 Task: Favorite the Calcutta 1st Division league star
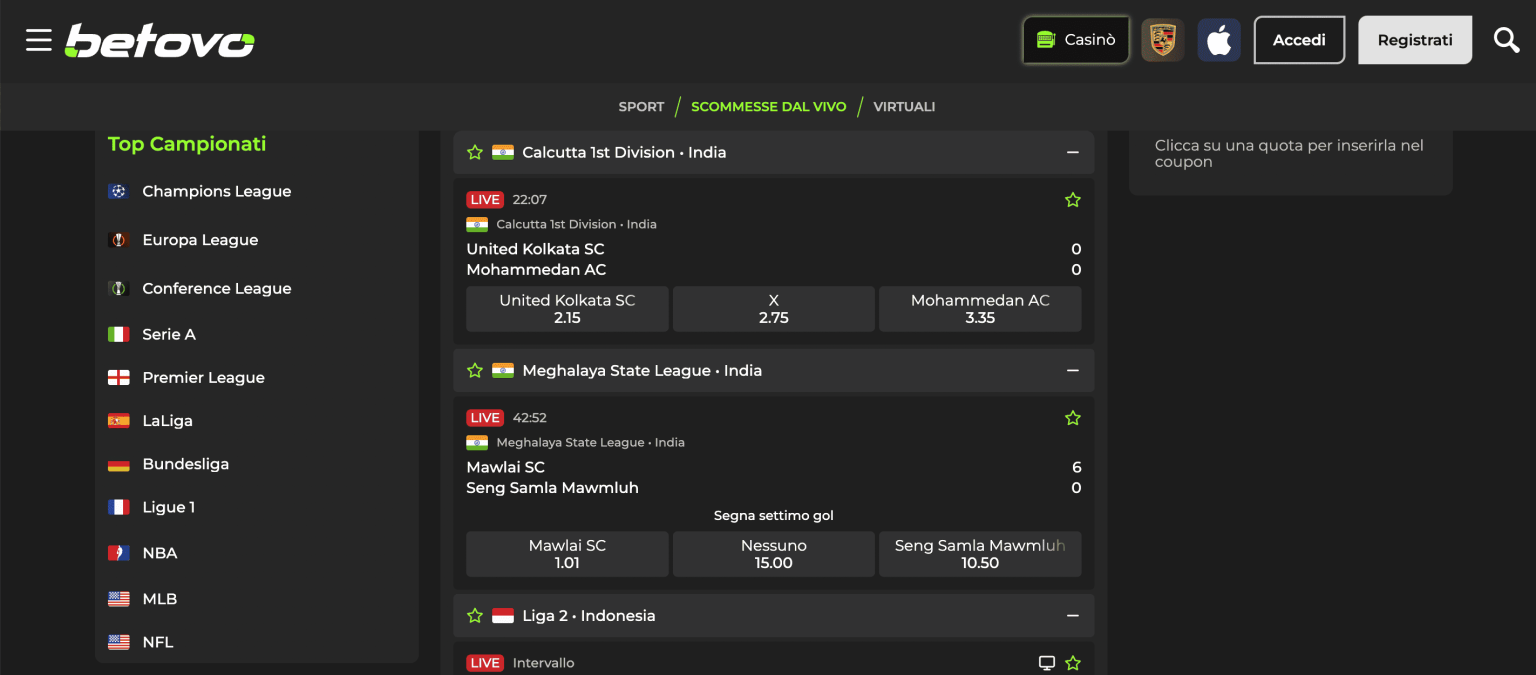click(475, 153)
